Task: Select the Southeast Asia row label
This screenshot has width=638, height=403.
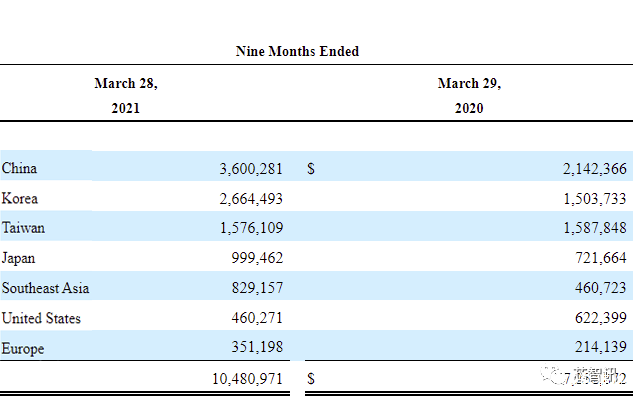Action: [x=45, y=289]
